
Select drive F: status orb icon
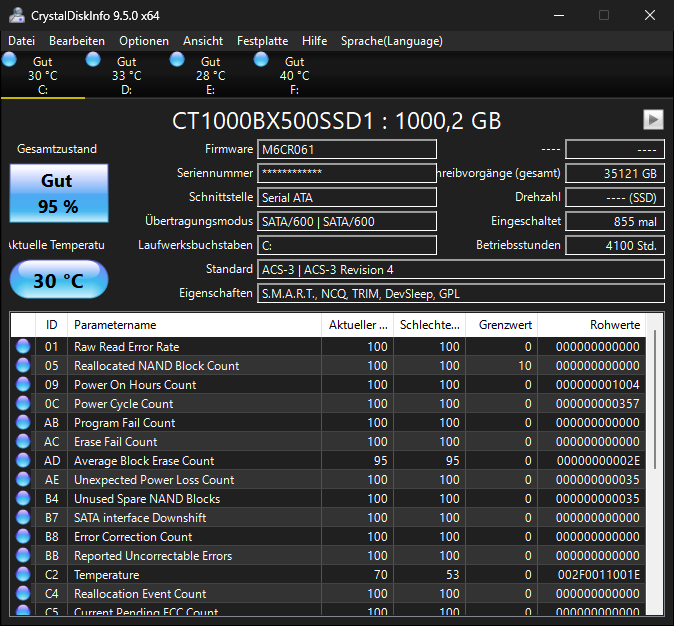point(262,60)
